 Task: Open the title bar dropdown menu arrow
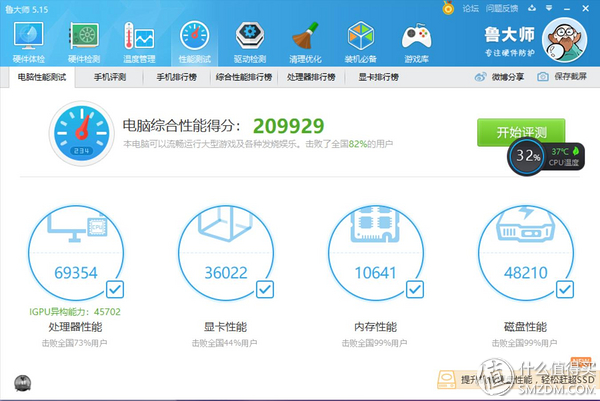tap(549, 8)
